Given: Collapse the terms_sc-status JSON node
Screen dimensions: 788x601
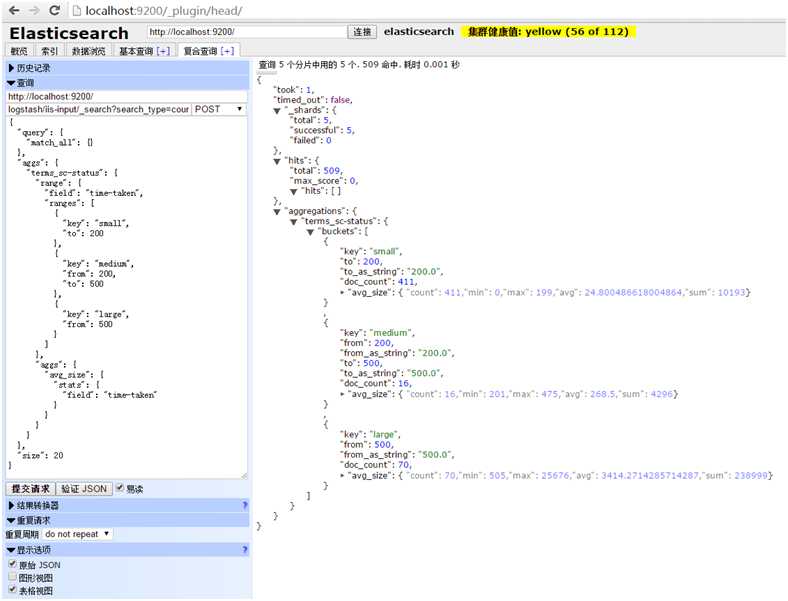Looking at the screenshot, I should (293, 222).
